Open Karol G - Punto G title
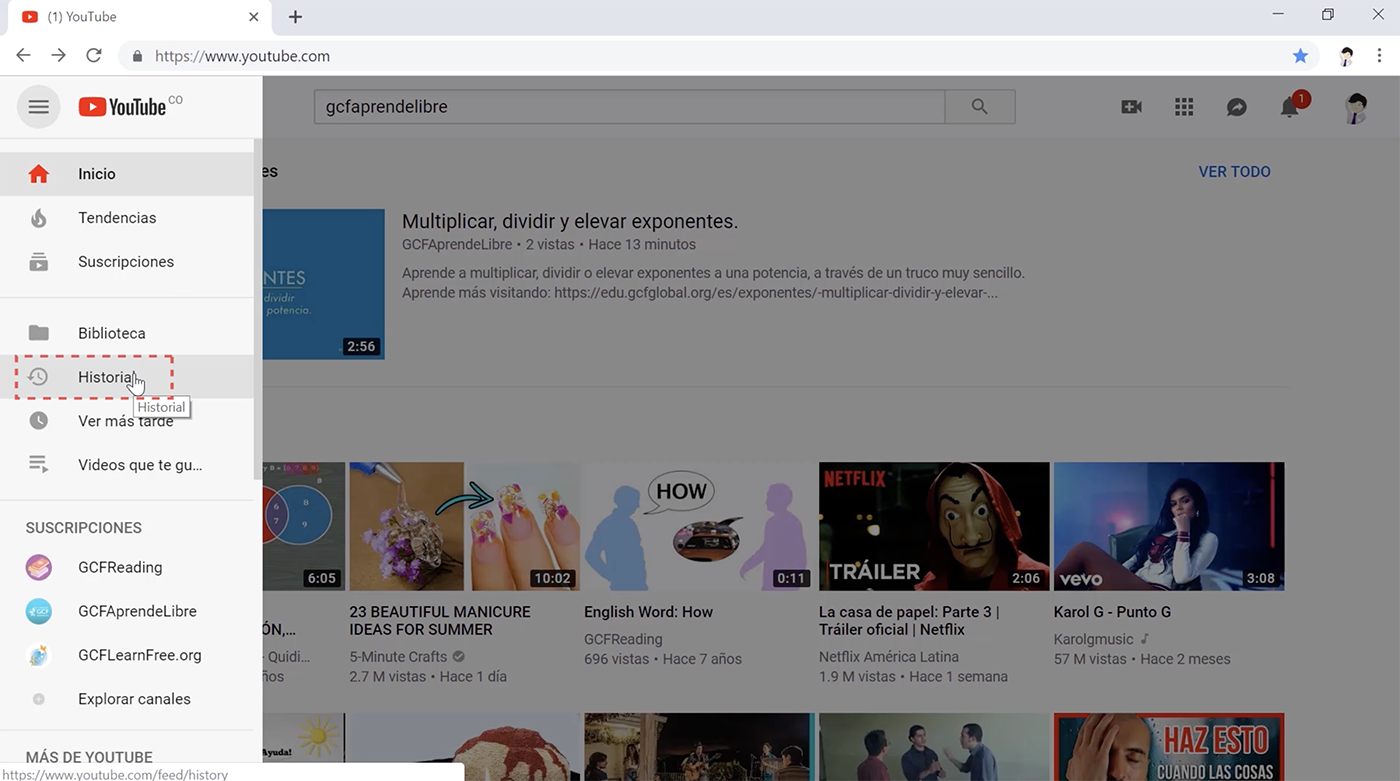The width and height of the screenshot is (1400, 781). coord(1112,612)
